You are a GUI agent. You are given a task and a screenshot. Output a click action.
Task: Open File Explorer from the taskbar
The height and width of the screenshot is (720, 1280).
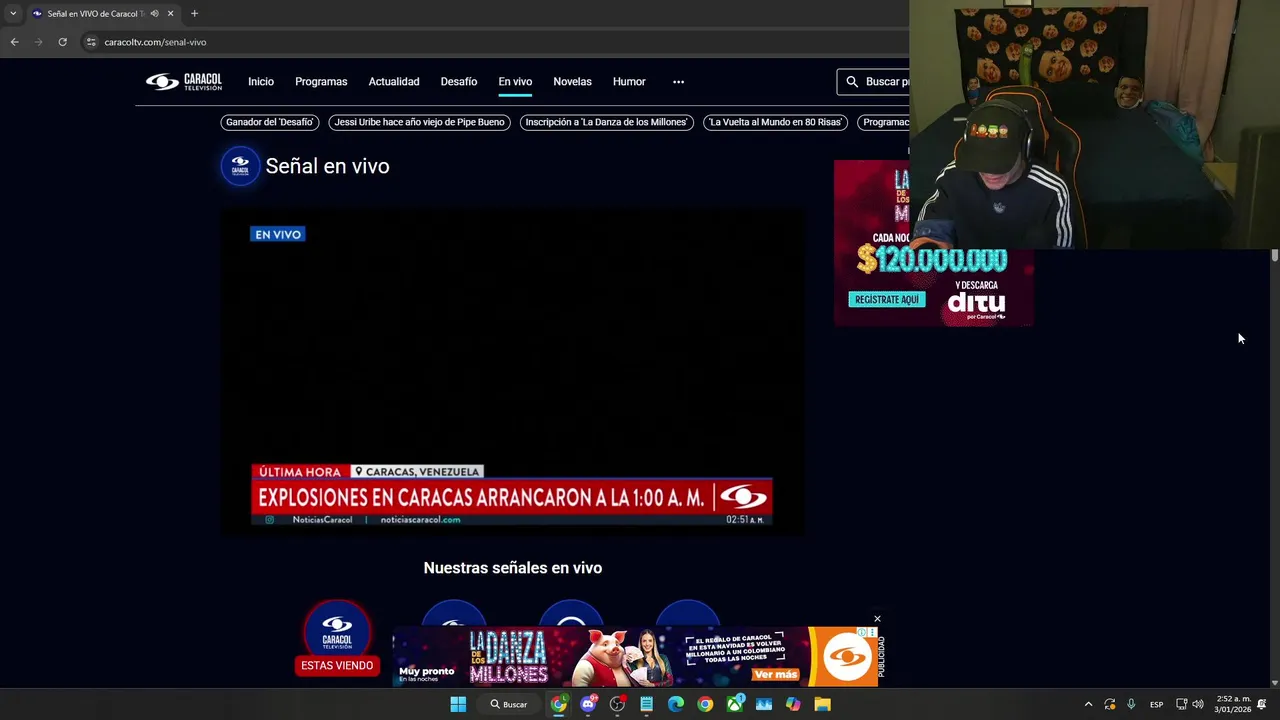pyautogui.click(x=822, y=704)
